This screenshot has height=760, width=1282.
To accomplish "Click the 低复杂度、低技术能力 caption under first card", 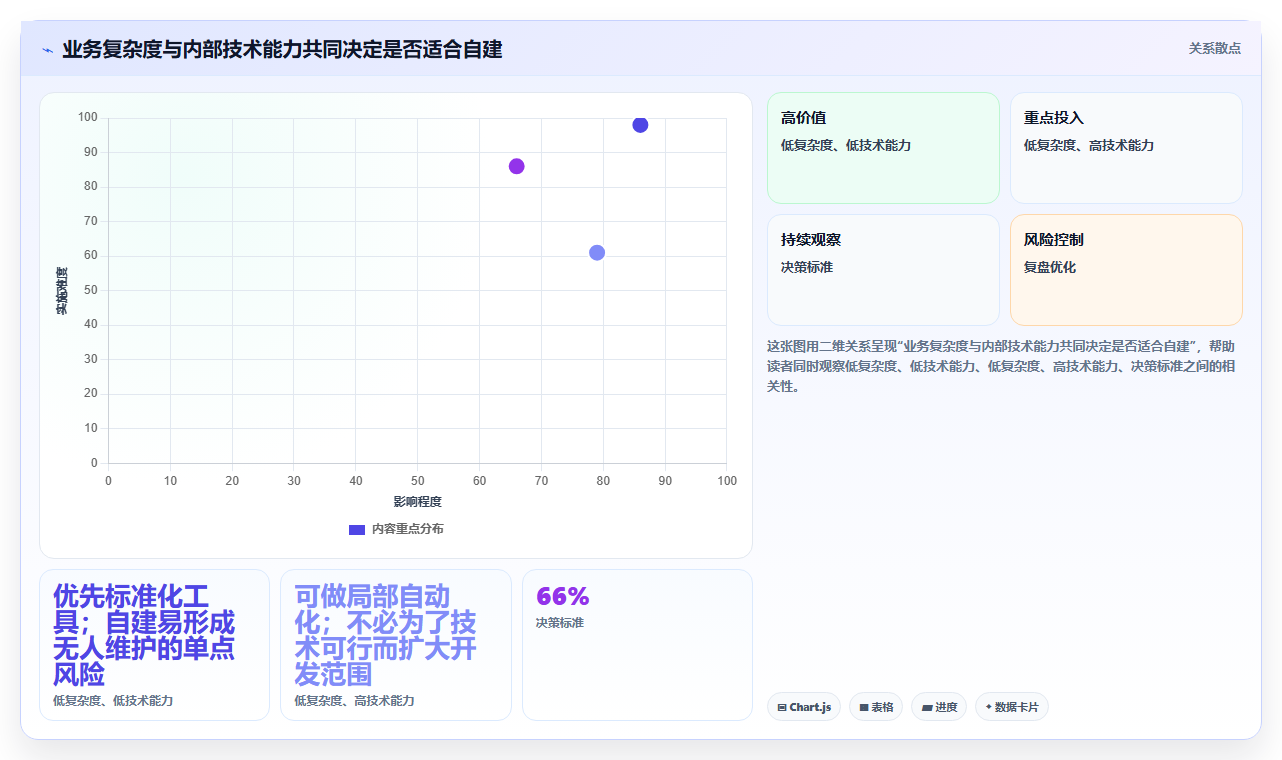I will coord(113,701).
